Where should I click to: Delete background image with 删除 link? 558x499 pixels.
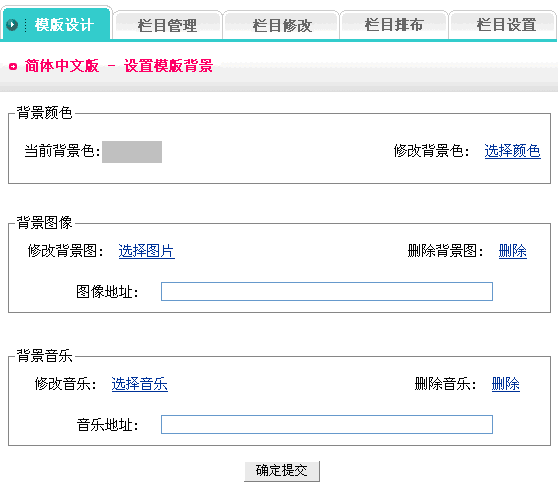(512, 251)
